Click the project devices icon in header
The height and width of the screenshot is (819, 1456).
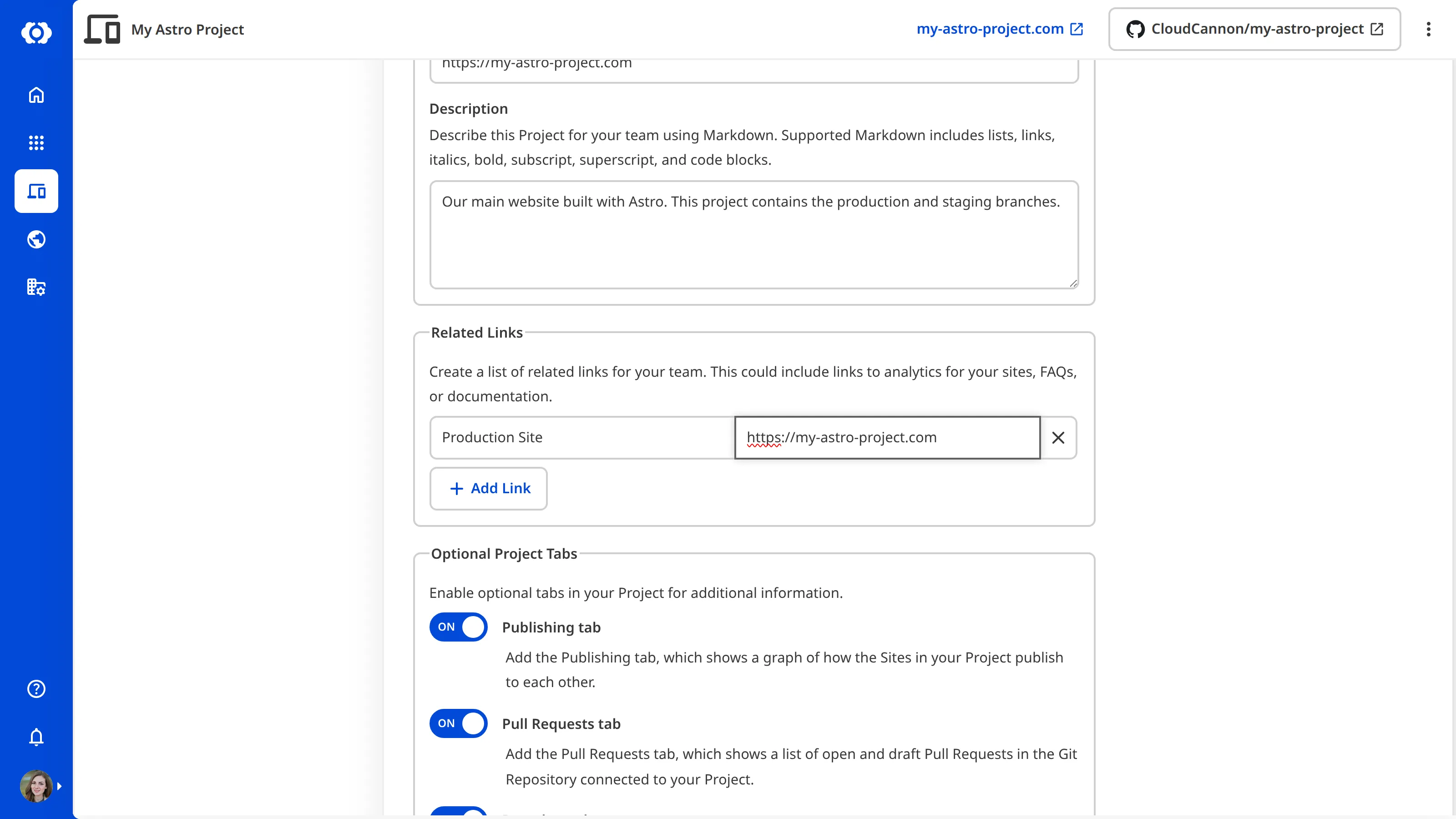coord(102,29)
